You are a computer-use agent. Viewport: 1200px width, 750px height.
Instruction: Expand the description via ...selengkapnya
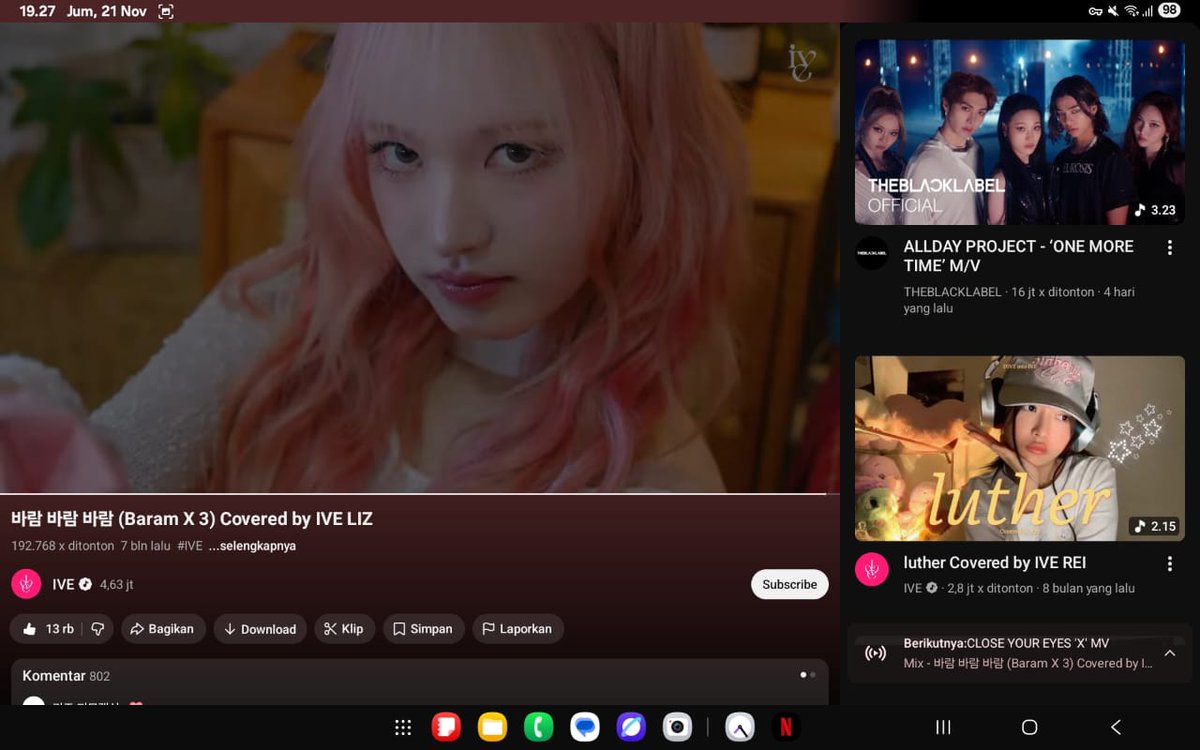(x=252, y=546)
